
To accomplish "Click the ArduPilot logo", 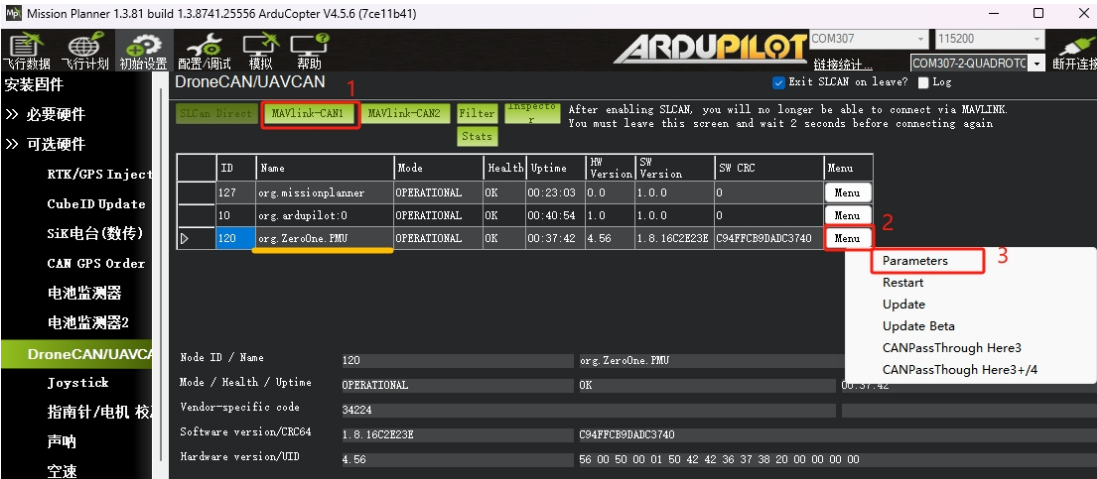I will click(x=709, y=48).
